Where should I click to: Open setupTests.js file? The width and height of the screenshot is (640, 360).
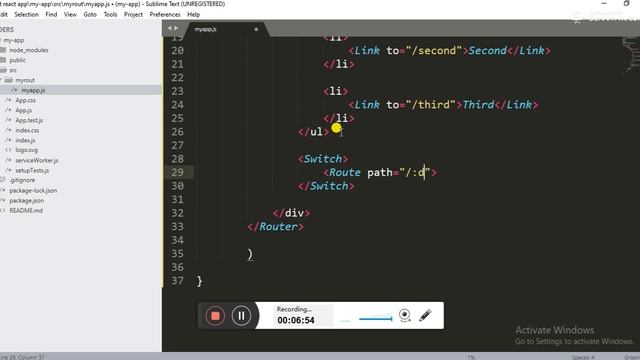(x=32, y=170)
